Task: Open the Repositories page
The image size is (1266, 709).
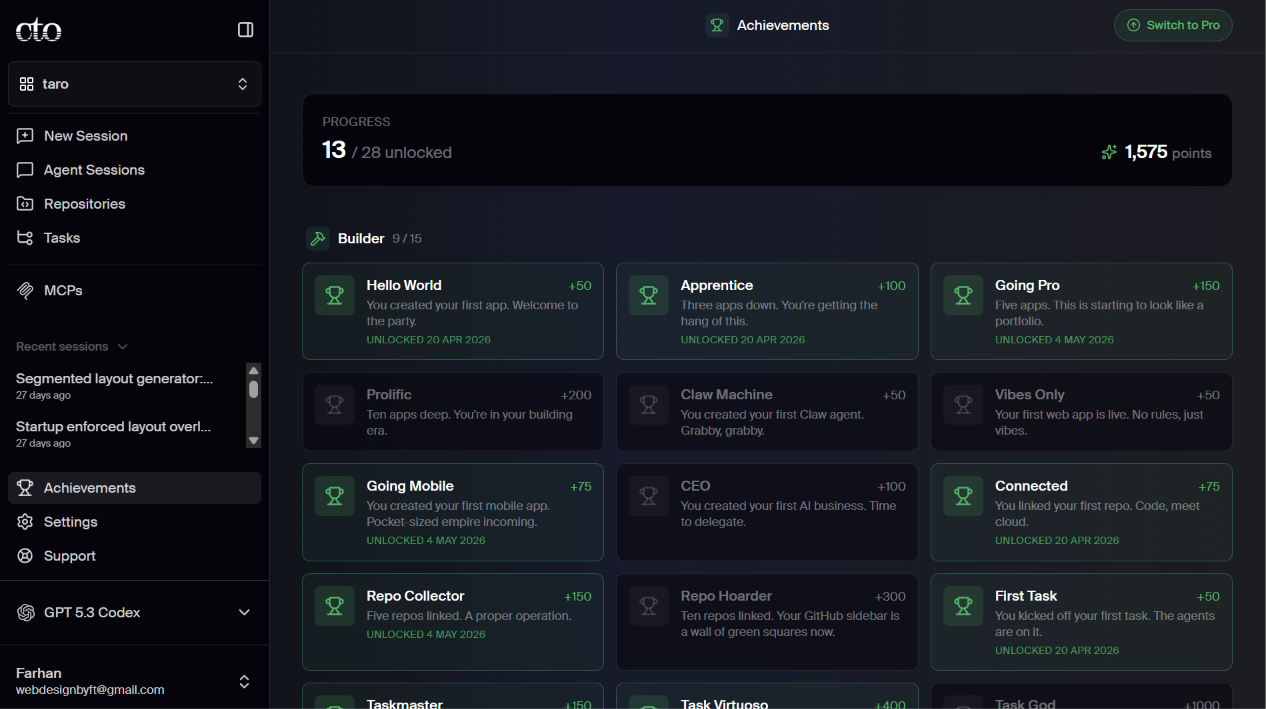Action: (x=134, y=204)
